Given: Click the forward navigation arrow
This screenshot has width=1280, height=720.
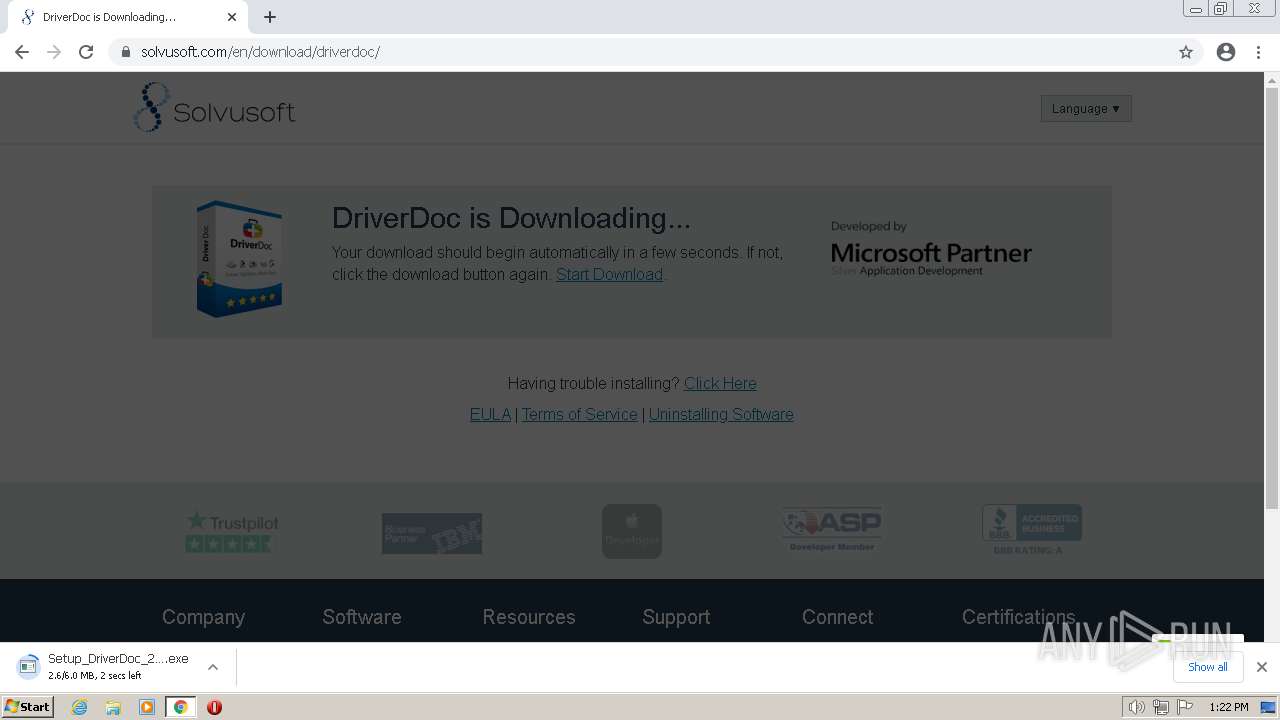Looking at the screenshot, I should [x=54, y=52].
